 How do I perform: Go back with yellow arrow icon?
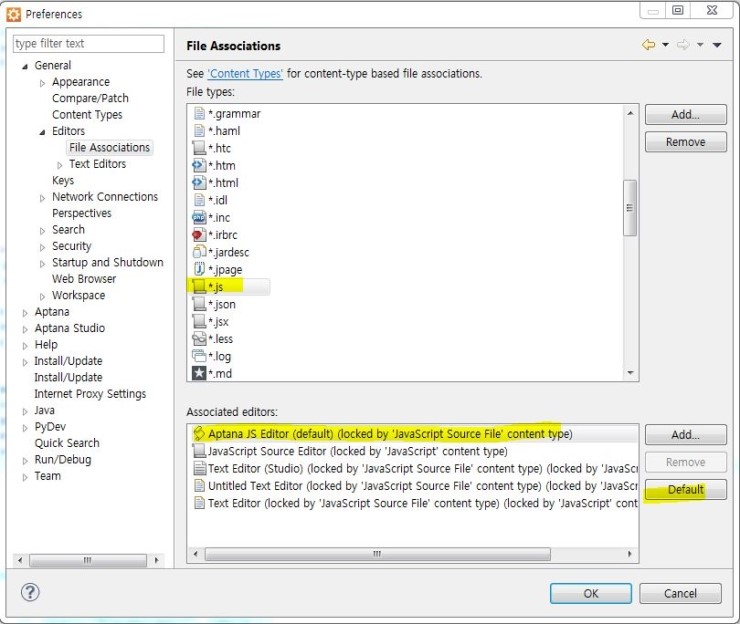coord(648,45)
